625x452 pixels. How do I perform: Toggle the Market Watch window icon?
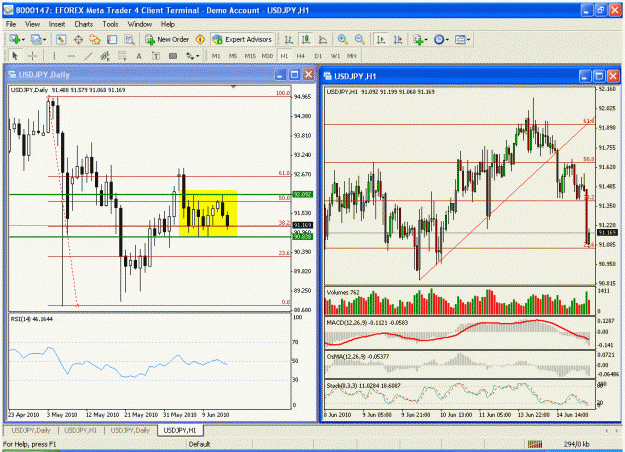tap(61, 39)
